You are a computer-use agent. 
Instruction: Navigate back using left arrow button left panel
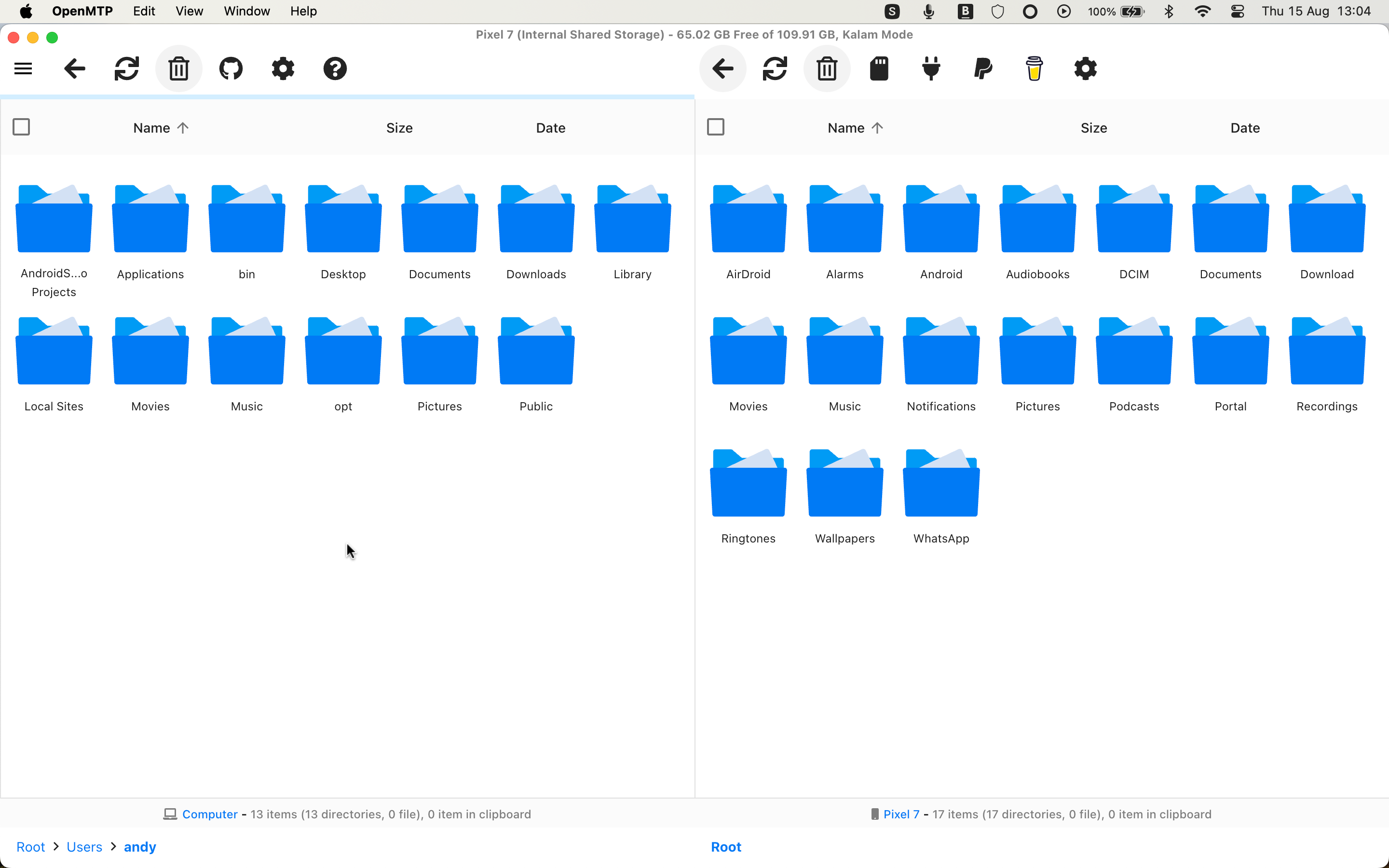click(75, 68)
